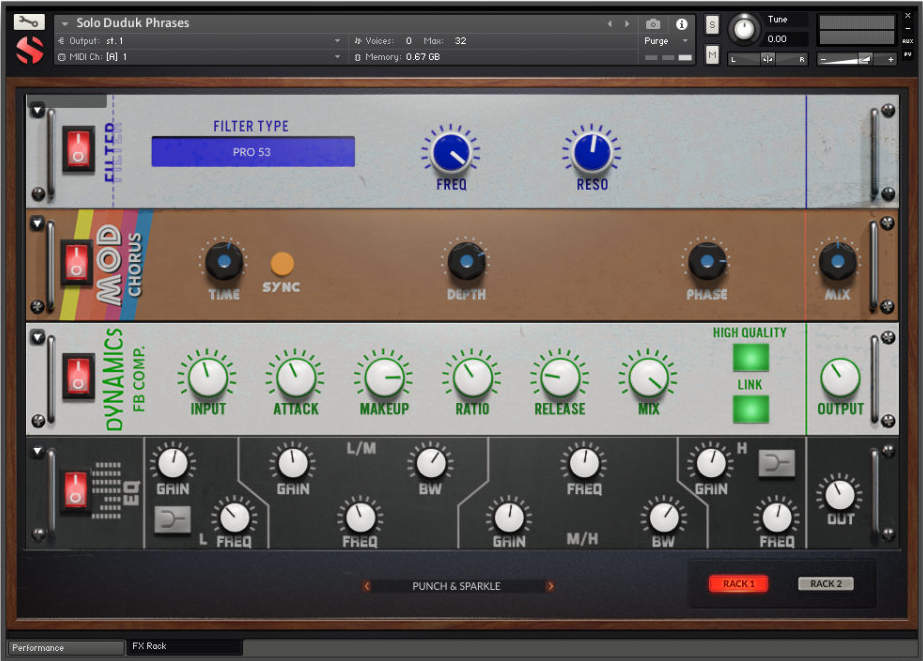This screenshot has height=661, width=923.
Task: Click the Tune knob in the header
Action: tap(745, 30)
